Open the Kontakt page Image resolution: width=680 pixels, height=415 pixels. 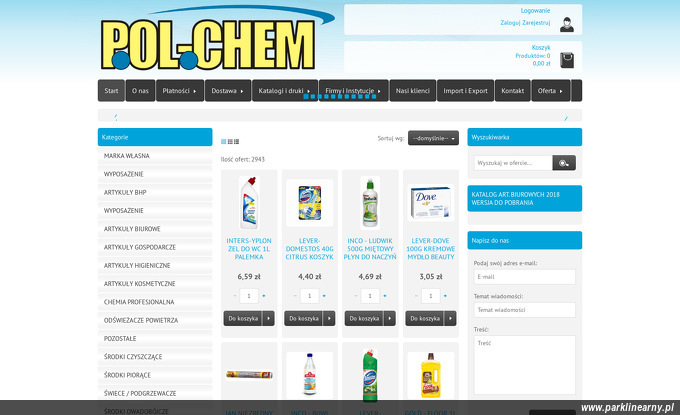[x=513, y=91]
